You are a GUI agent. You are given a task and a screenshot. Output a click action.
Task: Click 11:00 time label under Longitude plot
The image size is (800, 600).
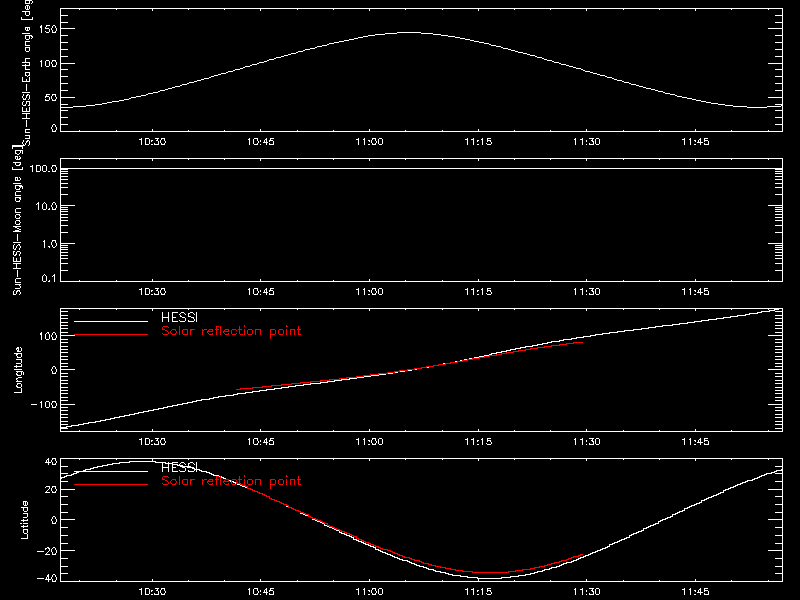369,441
